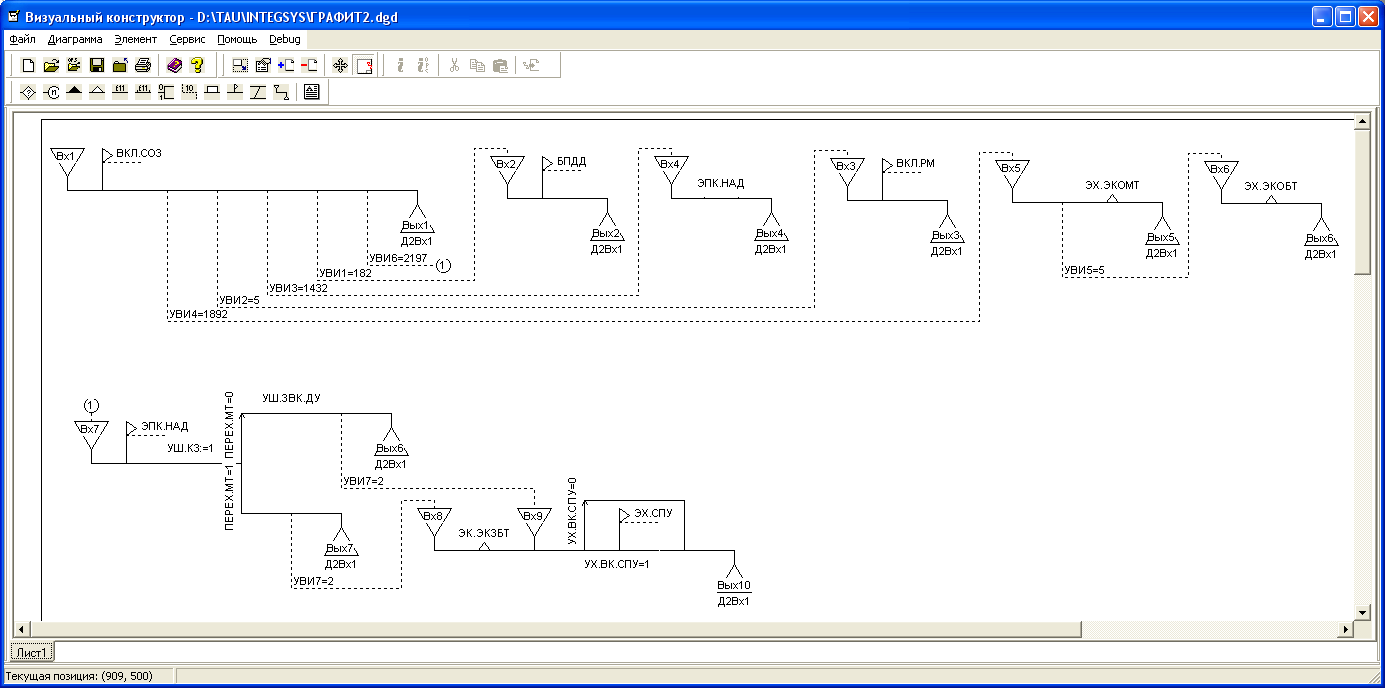Click the blue plus add element icon
The width and height of the screenshot is (1386, 689).
point(286,66)
